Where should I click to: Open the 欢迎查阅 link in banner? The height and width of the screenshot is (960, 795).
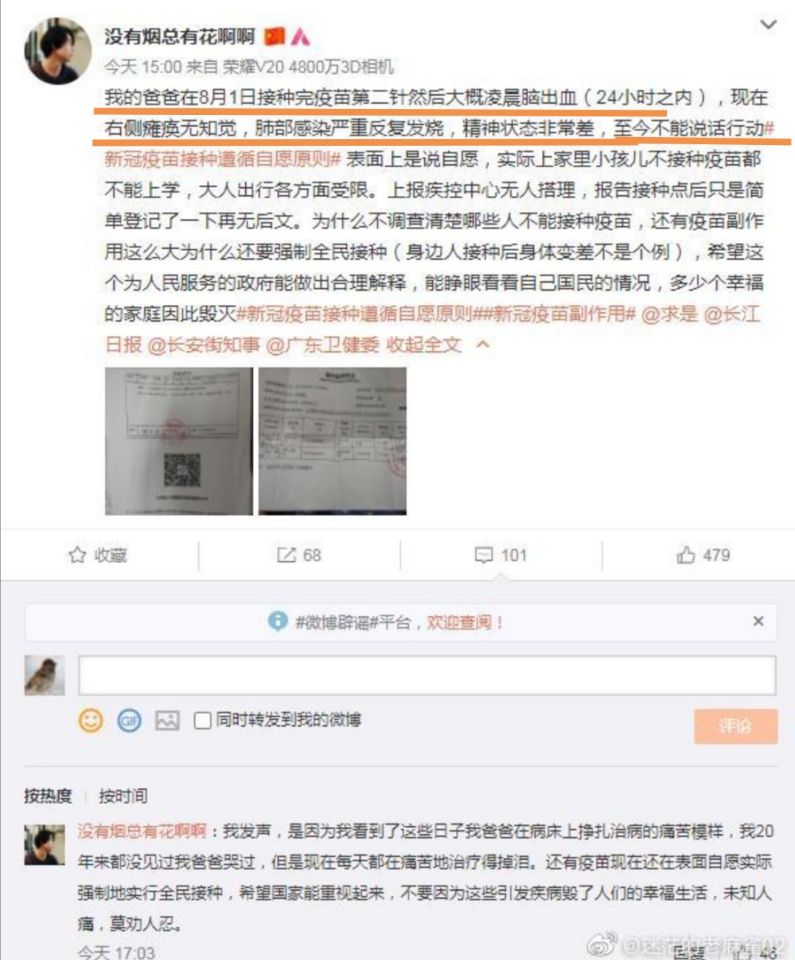(x=465, y=623)
